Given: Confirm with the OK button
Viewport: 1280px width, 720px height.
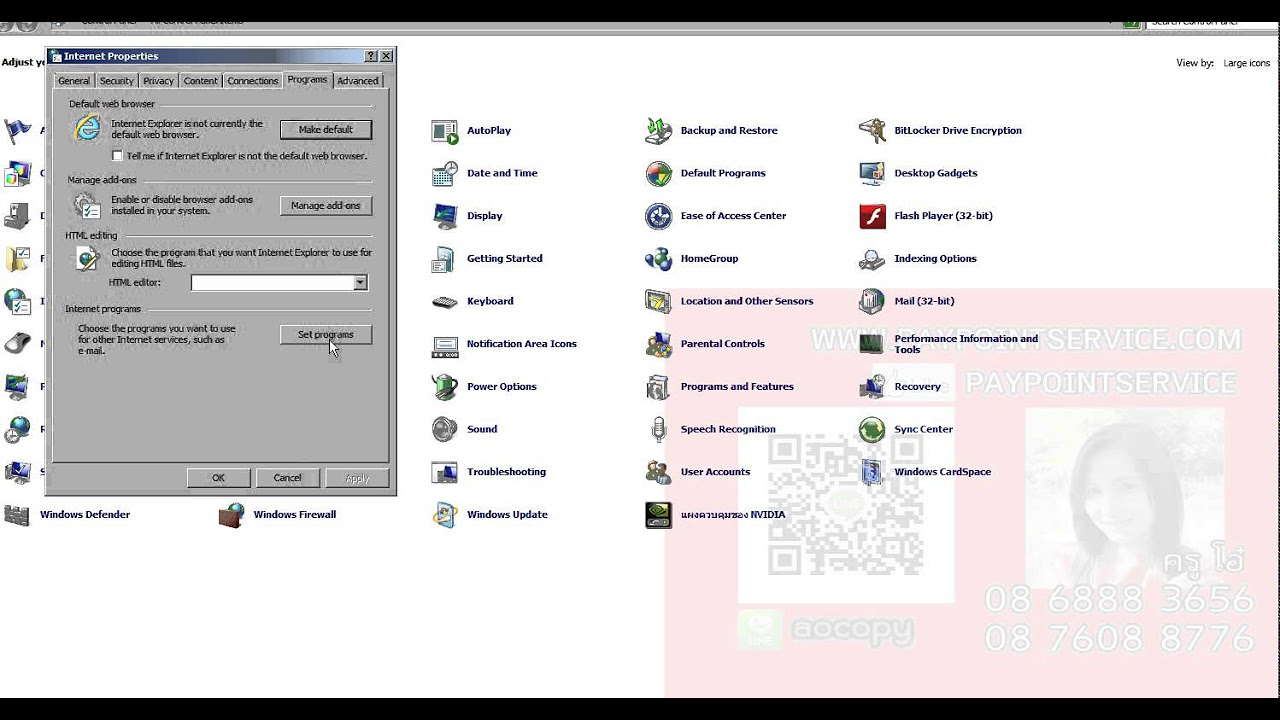Looking at the screenshot, I should tap(218, 478).
